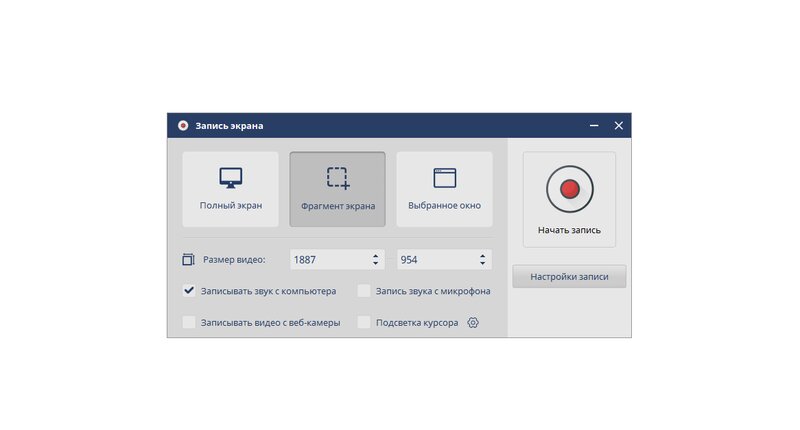Open cursor highlight settings gear icon

pyautogui.click(x=473, y=322)
